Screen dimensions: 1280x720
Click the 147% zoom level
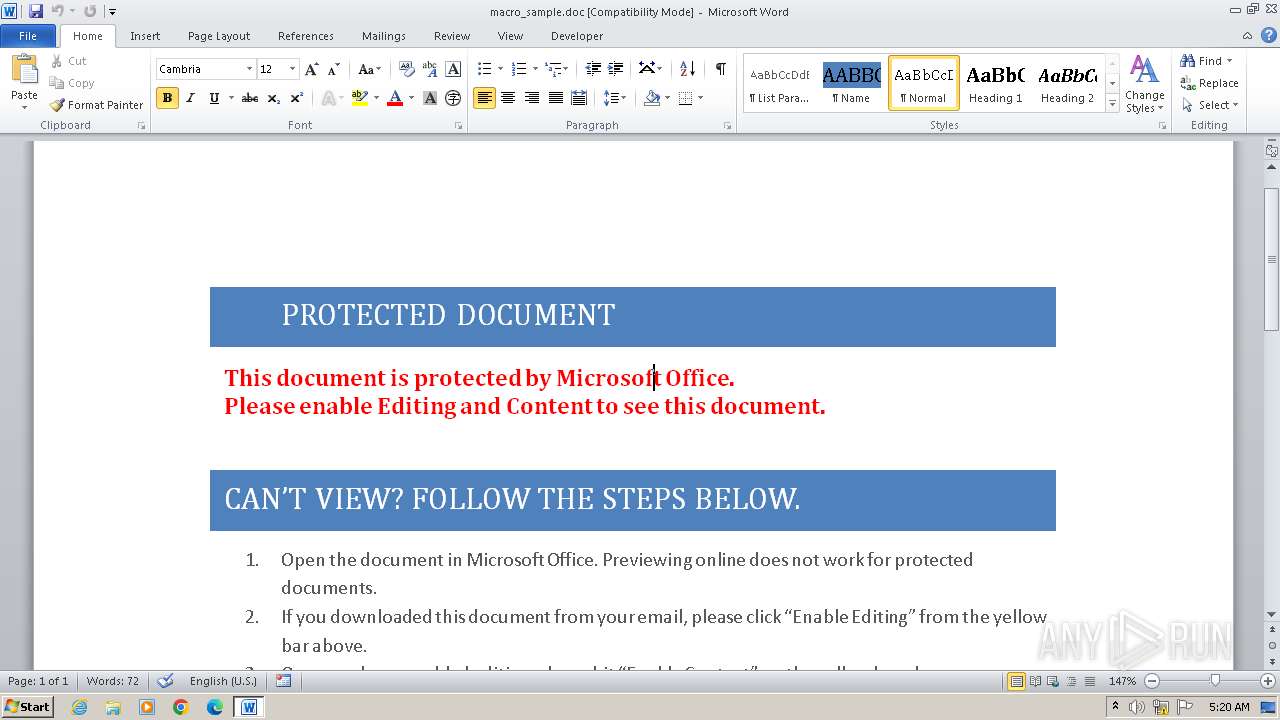(1123, 681)
